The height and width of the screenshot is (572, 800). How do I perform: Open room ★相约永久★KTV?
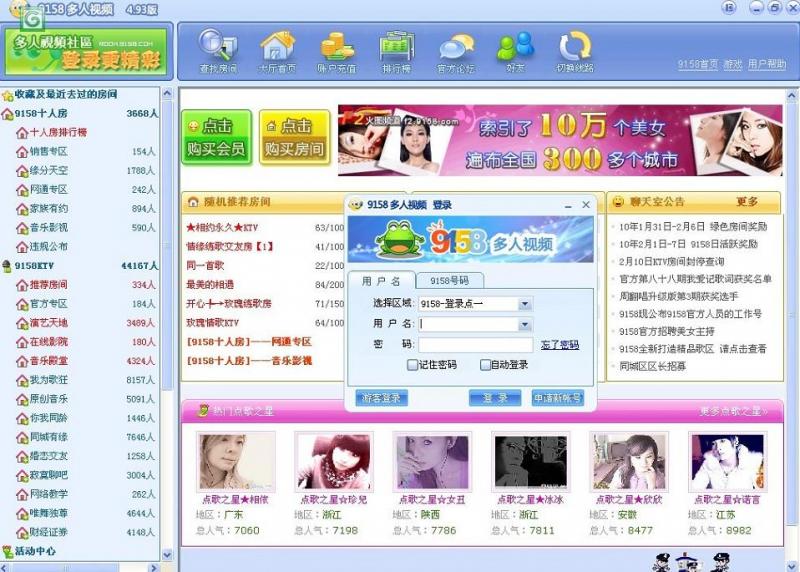coord(222,228)
